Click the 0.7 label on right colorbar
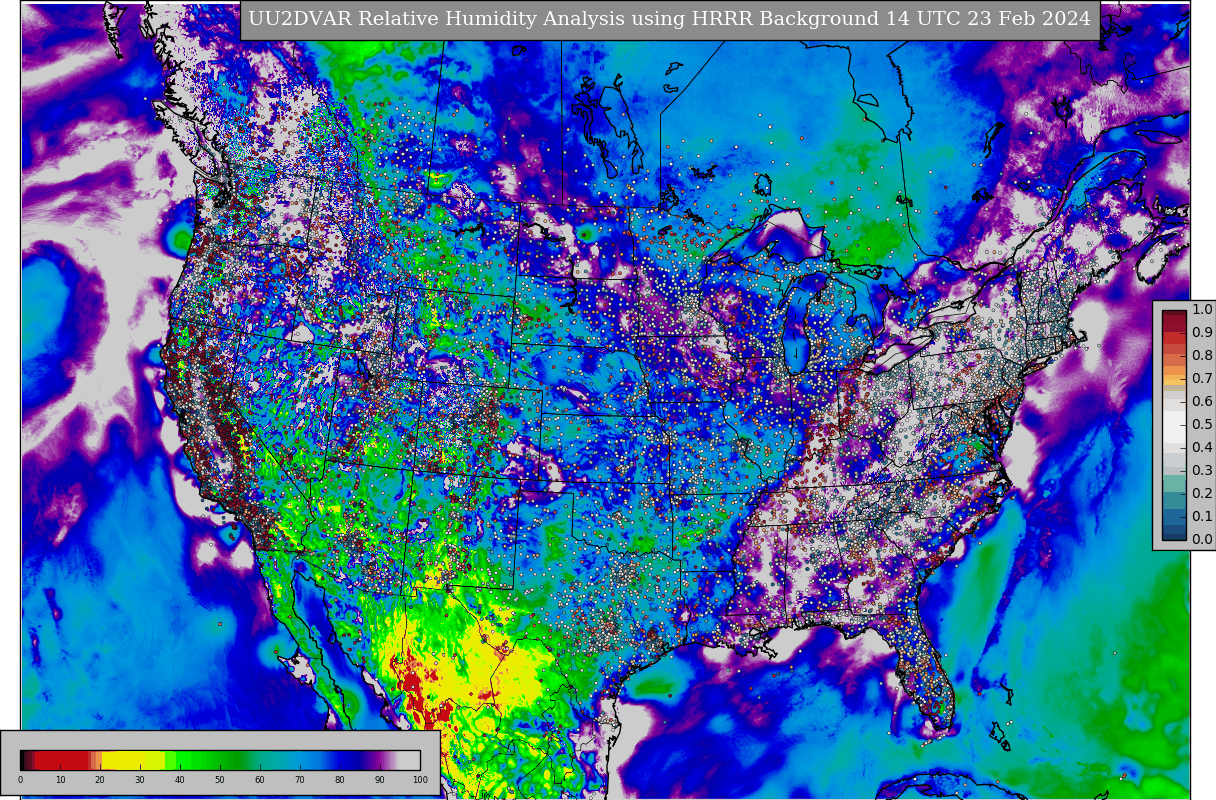Viewport: 1216px width, 800px height. [x=1202, y=378]
